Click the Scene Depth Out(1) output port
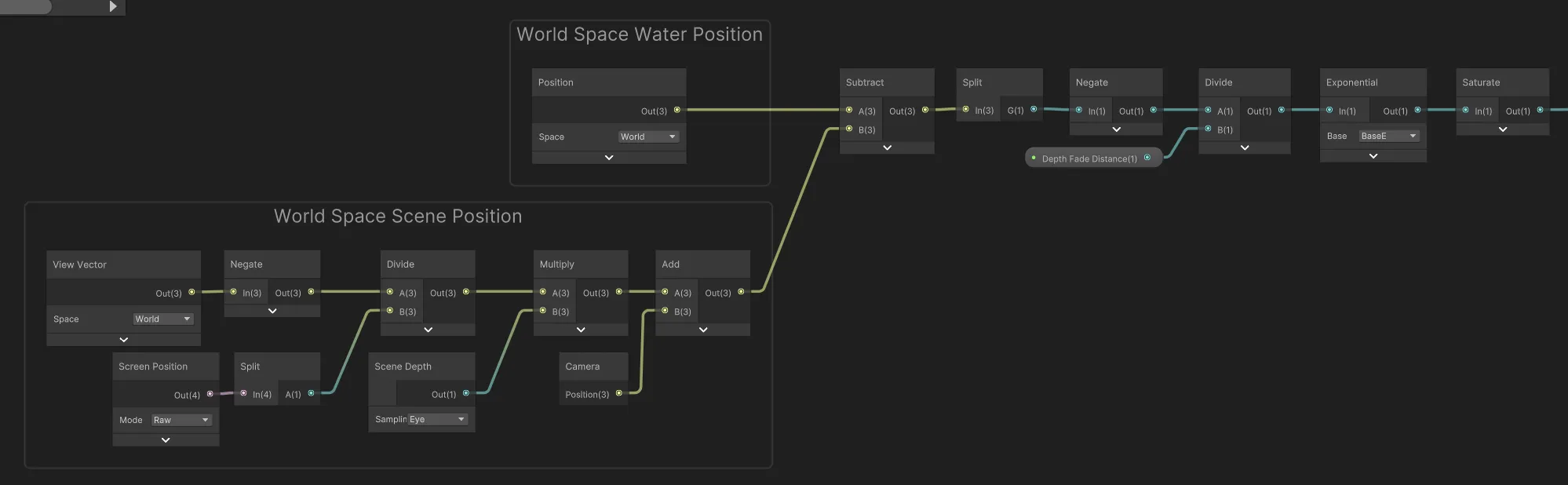 (466, 393)
